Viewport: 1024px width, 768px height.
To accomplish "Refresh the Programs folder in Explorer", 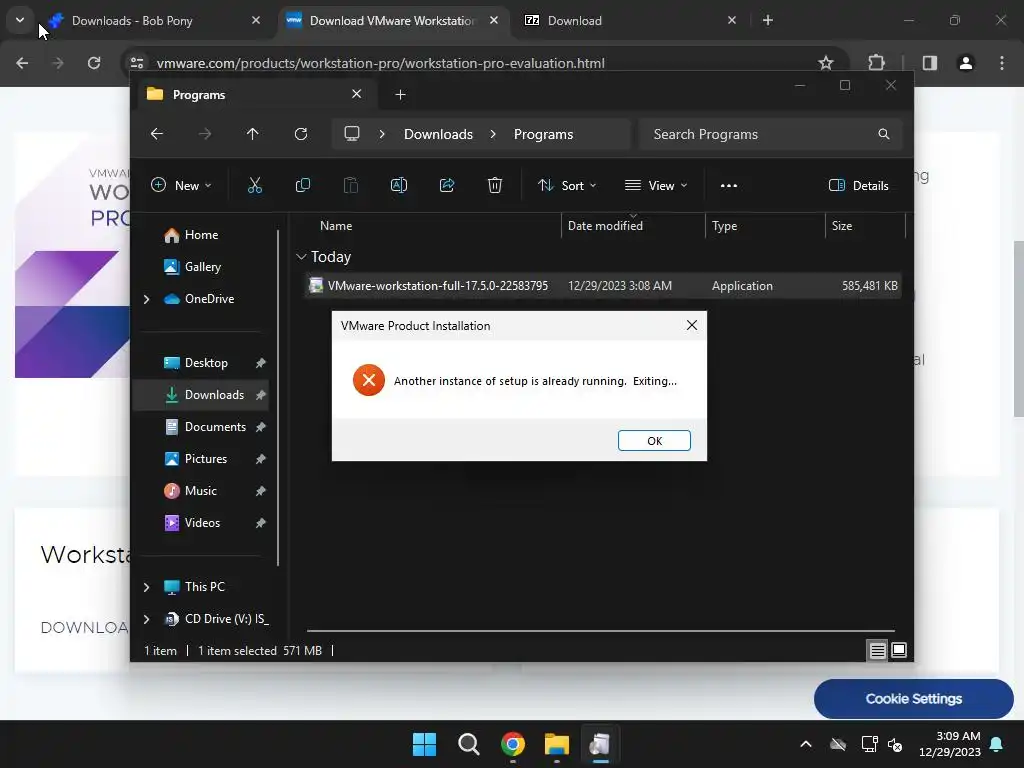I will 300,134.
